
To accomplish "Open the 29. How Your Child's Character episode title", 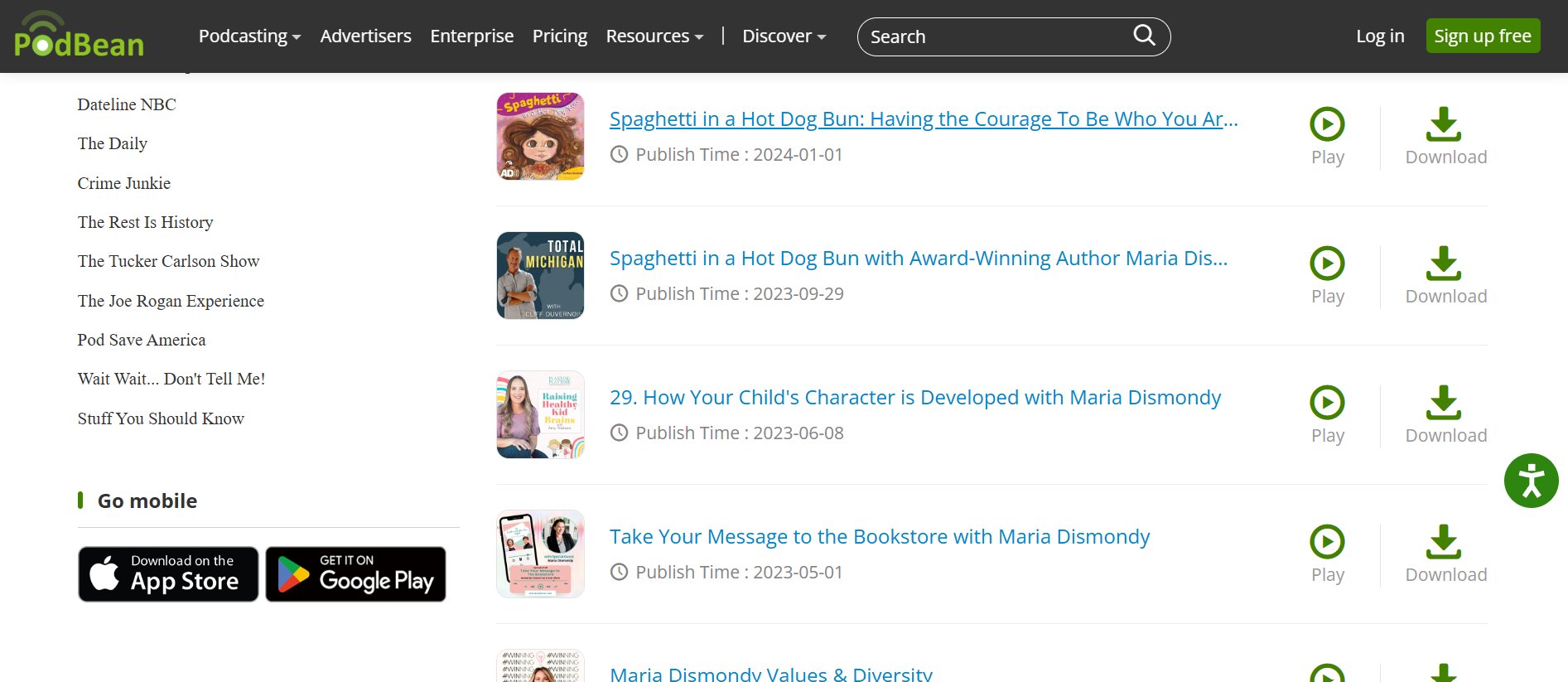I will point(915,398).
